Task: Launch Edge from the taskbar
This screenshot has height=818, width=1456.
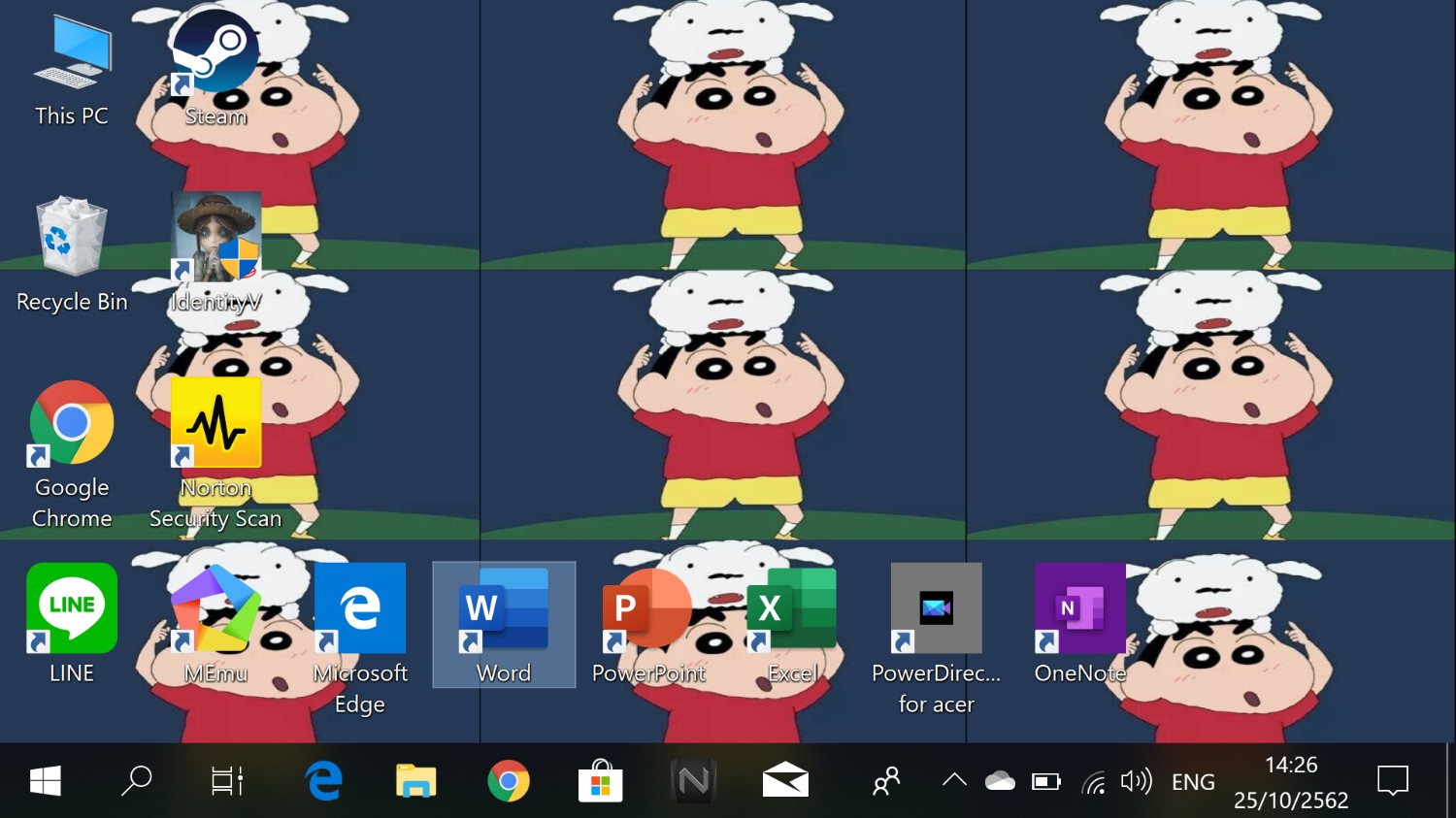Action: pos(323,781)
